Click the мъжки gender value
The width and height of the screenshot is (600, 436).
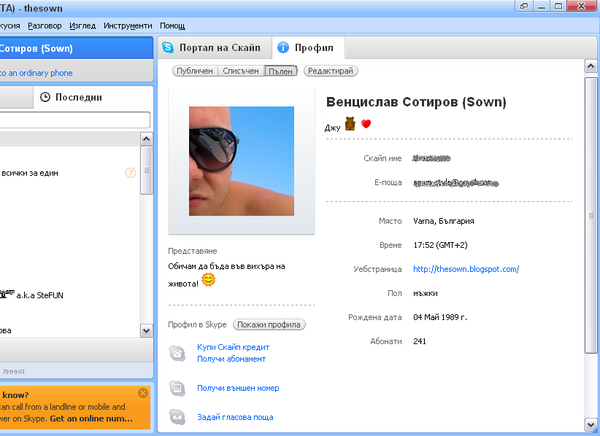426,293
